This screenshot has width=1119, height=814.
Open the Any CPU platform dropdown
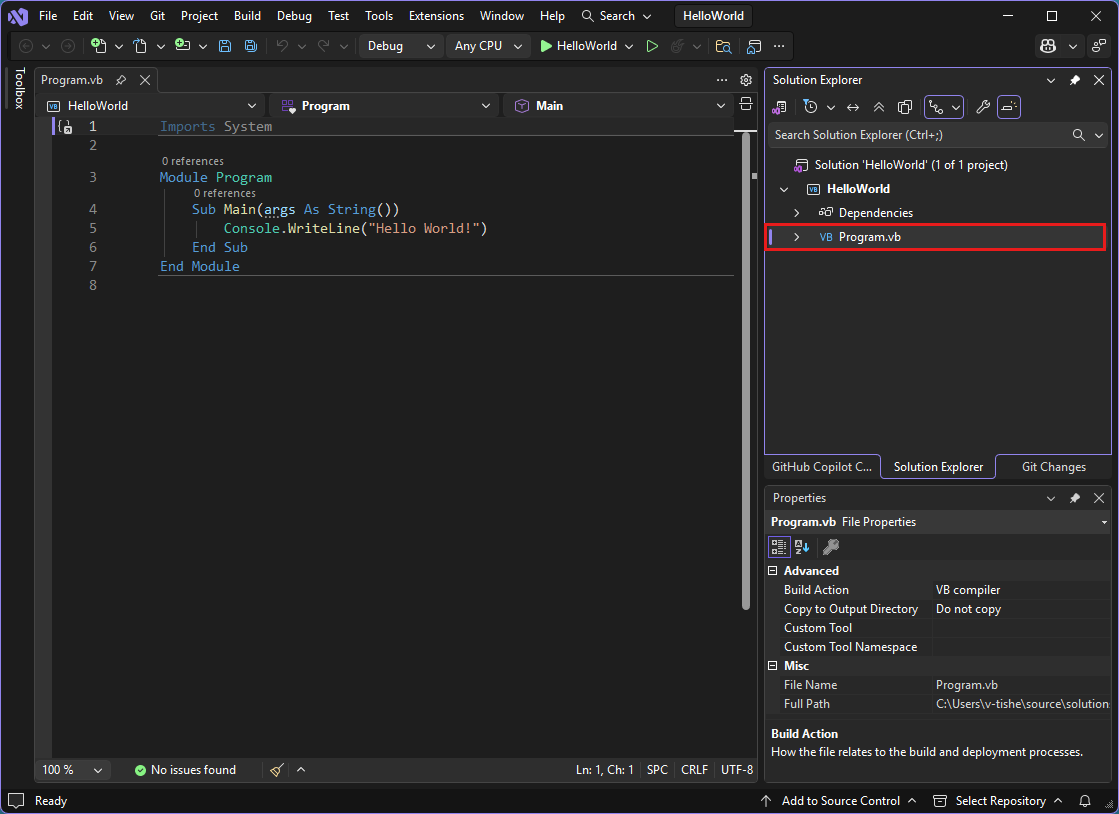tap(487, 46)
